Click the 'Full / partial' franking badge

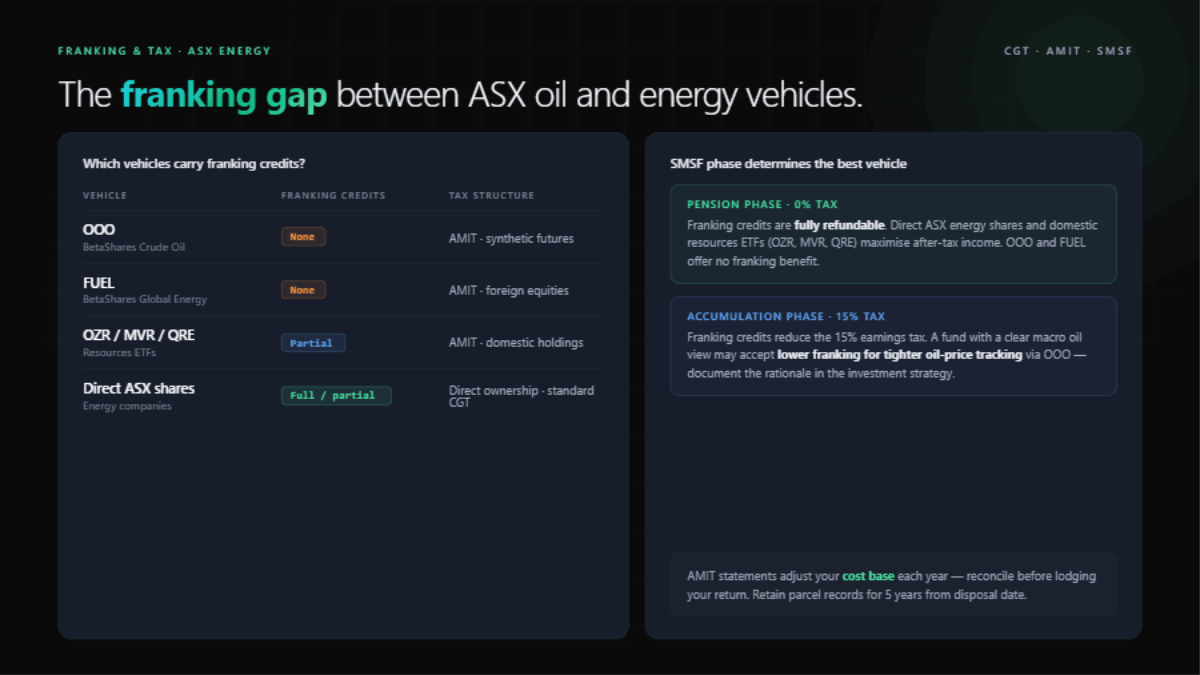click(x=336, y=395)
